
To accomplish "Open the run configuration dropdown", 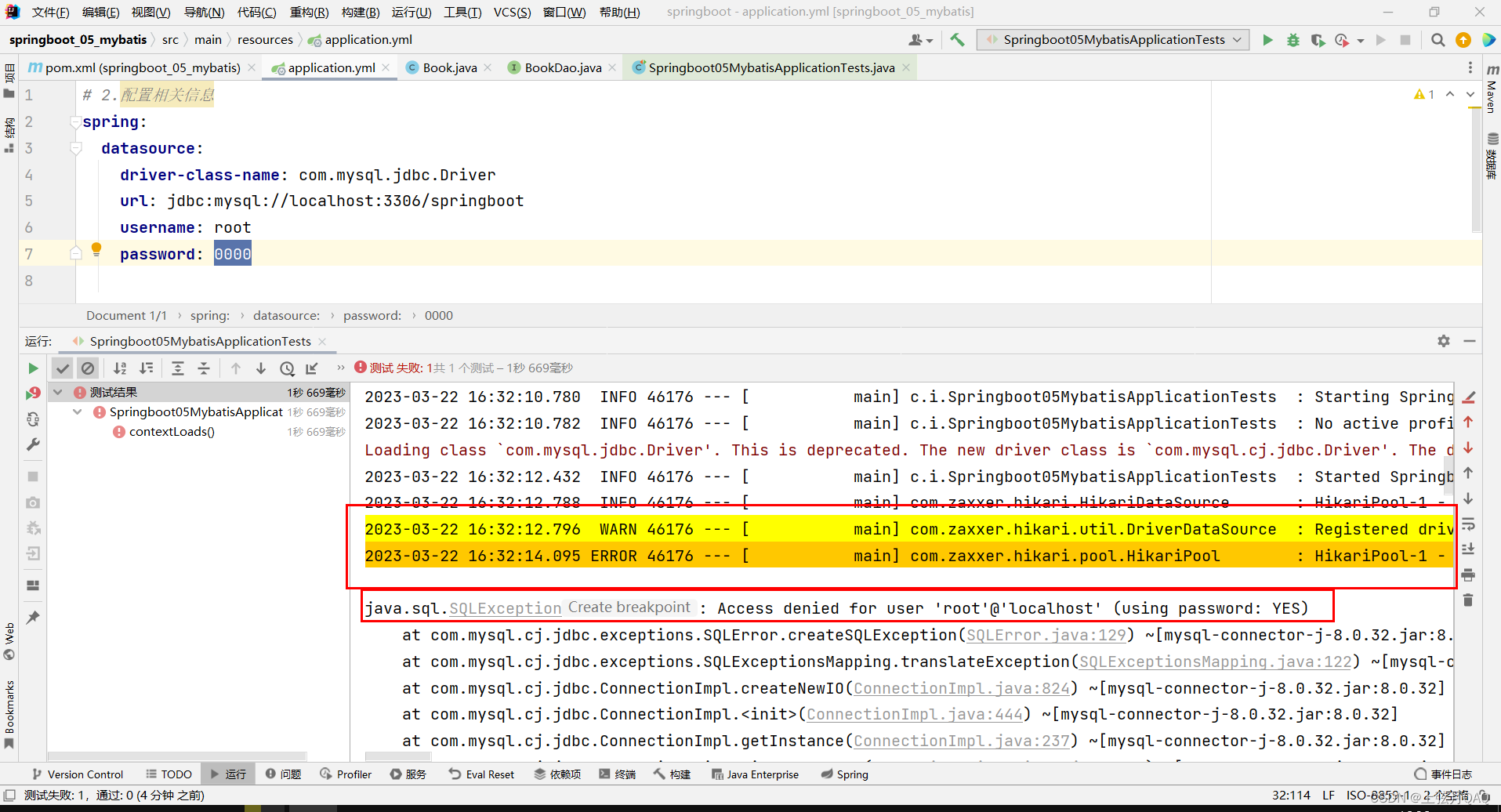I will [x=1112, y=39].
